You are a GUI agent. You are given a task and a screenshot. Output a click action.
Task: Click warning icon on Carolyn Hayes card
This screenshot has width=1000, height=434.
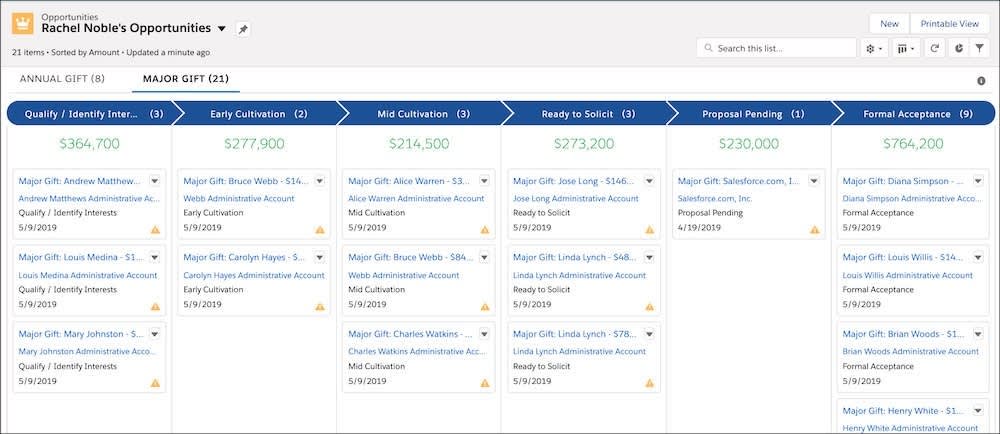coord(320,307)
